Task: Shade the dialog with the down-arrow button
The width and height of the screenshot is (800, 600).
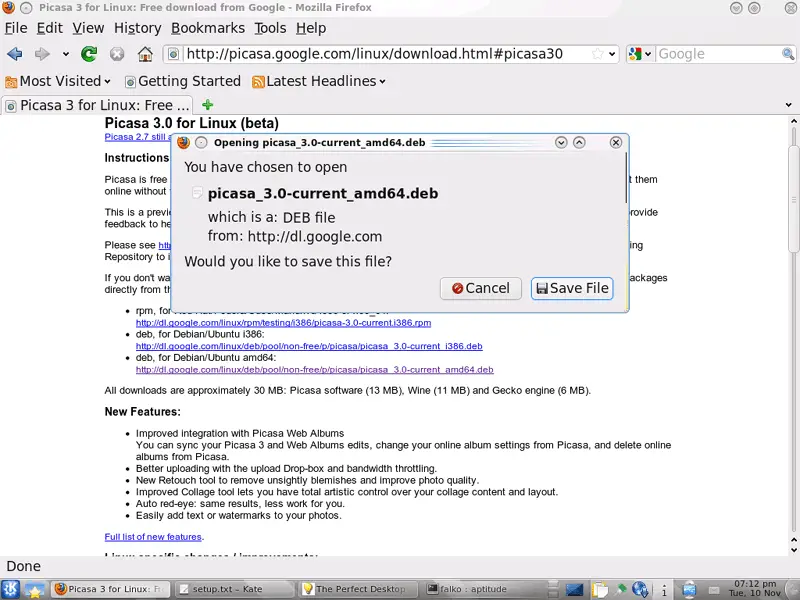Action: 561,142
